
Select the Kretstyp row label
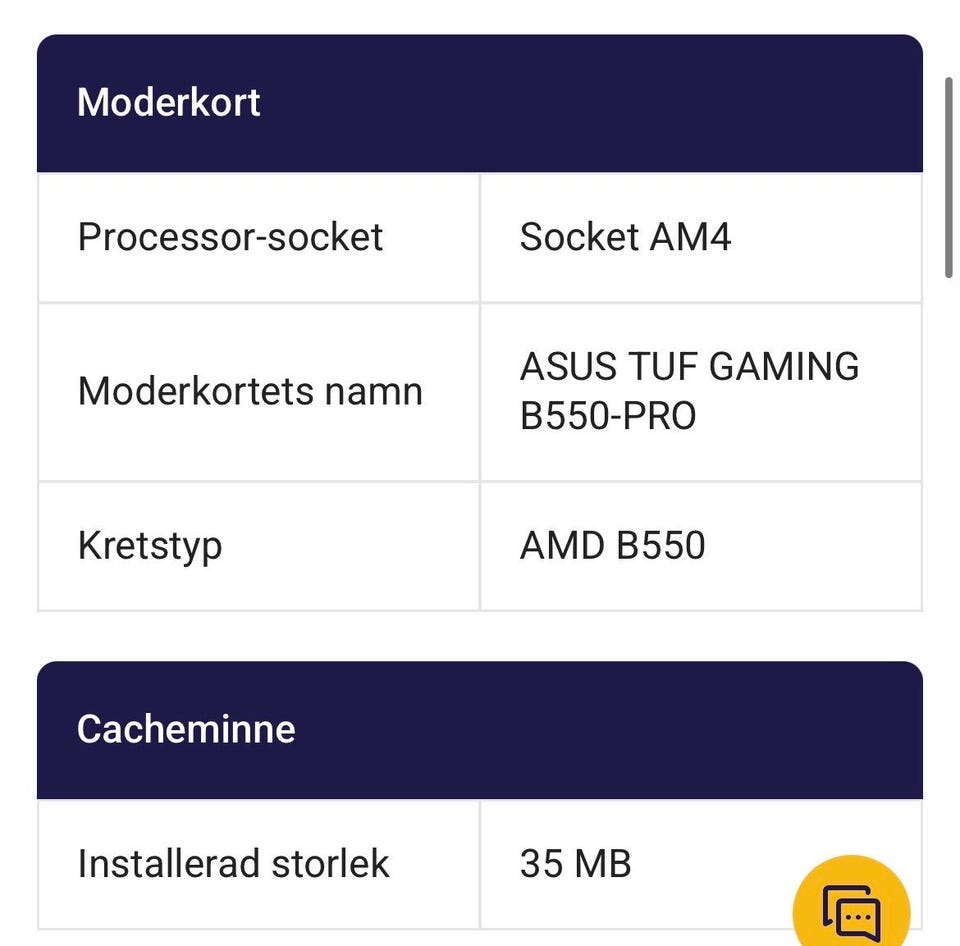[x=150, y=546]
